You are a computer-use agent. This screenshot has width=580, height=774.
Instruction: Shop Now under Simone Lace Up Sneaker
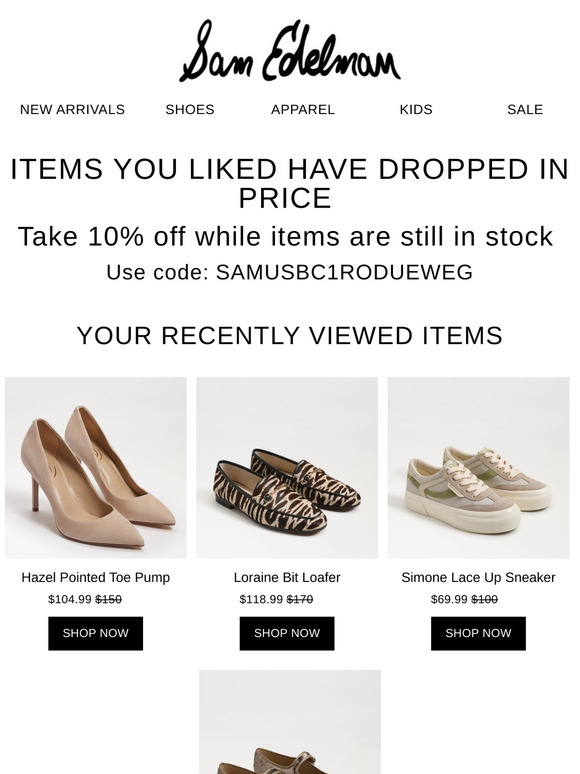point(478,633)
